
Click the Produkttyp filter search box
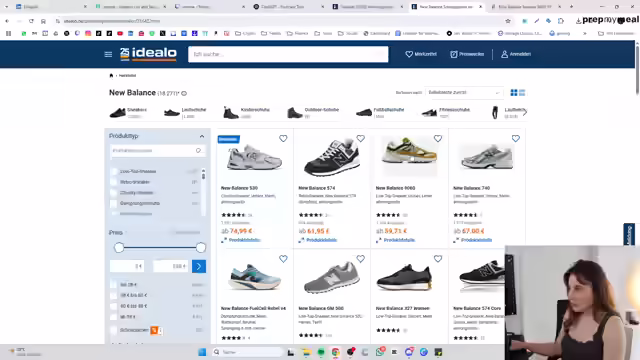tap(158, 151)
